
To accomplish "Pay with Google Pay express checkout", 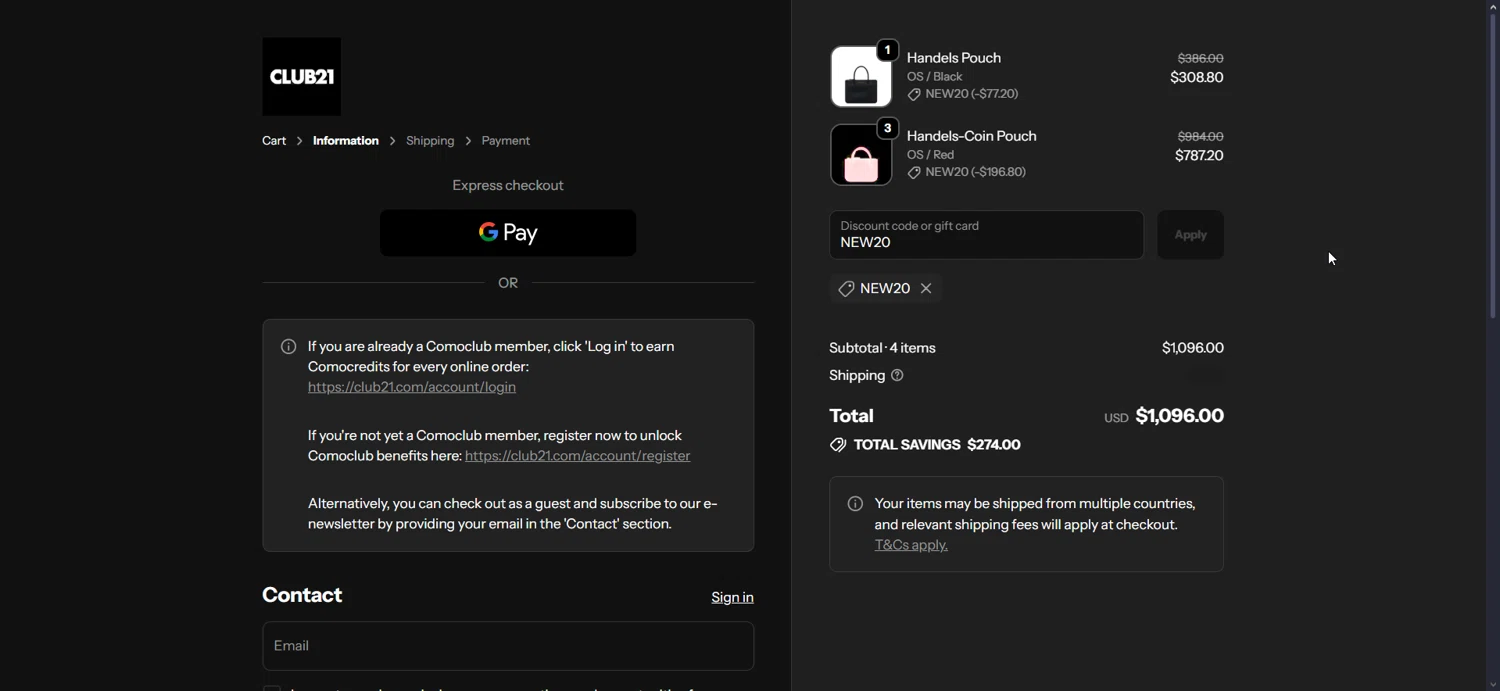I will [x=508, y=233].
